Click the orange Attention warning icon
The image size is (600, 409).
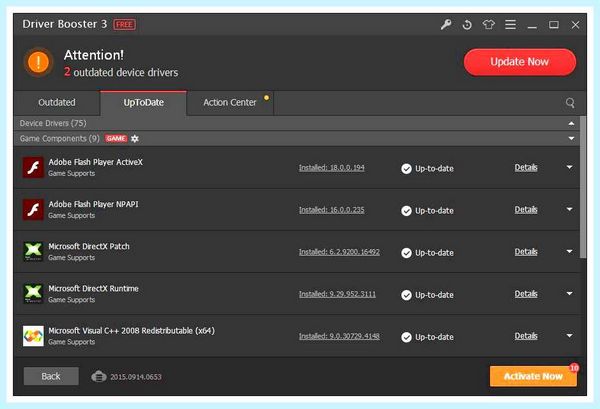pyautogui.click(x=38, y=62)
